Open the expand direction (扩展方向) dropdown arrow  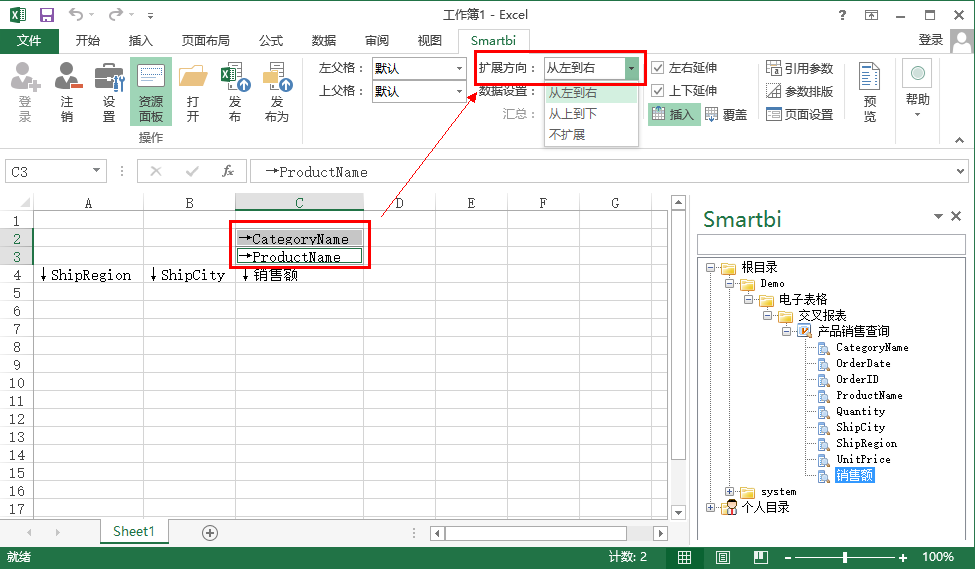click(x=631, y=68)
